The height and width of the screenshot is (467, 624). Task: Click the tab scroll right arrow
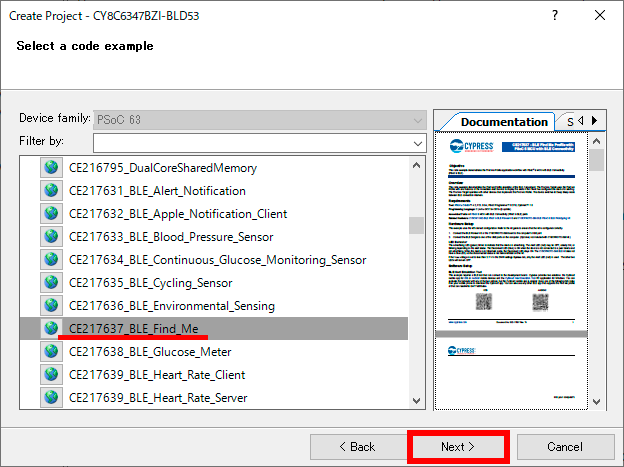(595, 121)
